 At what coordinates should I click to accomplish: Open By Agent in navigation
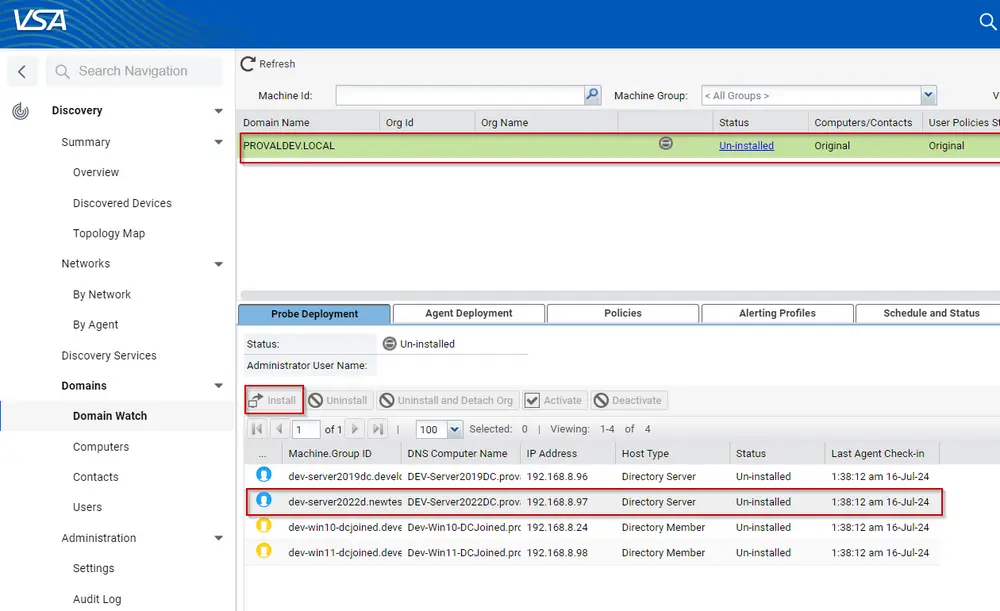95,325
